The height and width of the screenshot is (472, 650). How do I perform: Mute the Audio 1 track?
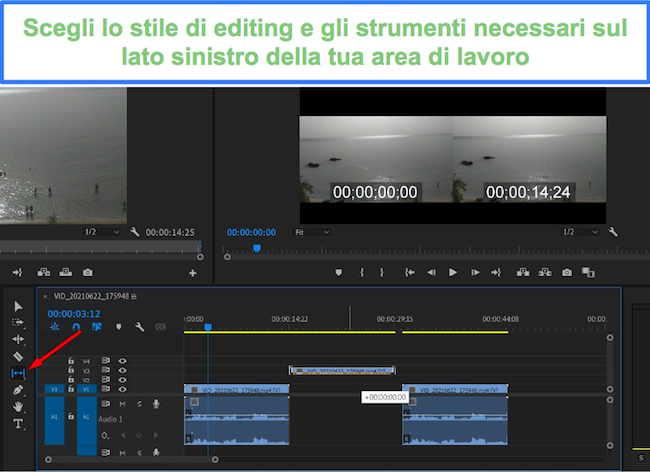(x=122, y=404)
